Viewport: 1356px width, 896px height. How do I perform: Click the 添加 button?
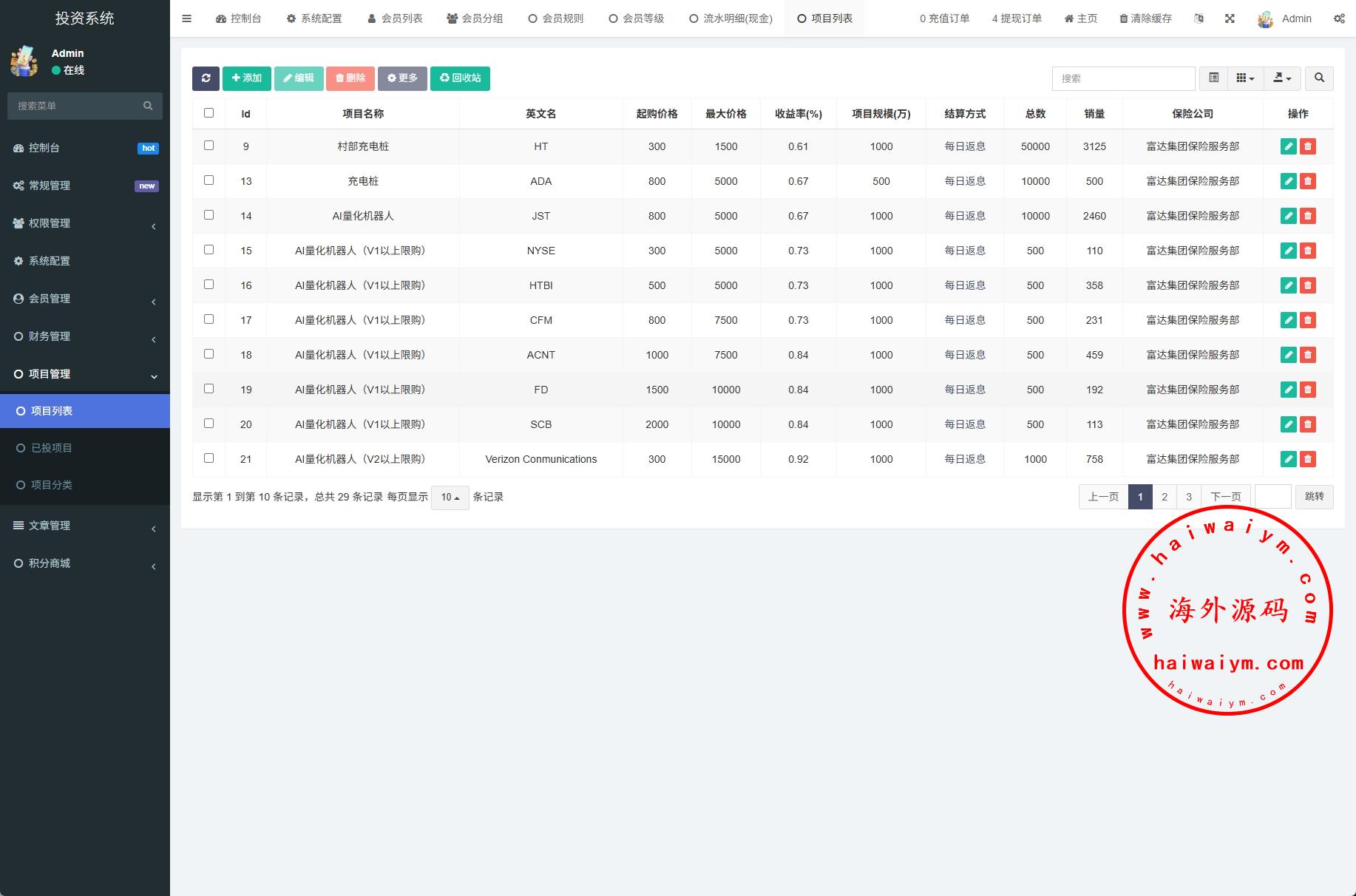point(246,78)
